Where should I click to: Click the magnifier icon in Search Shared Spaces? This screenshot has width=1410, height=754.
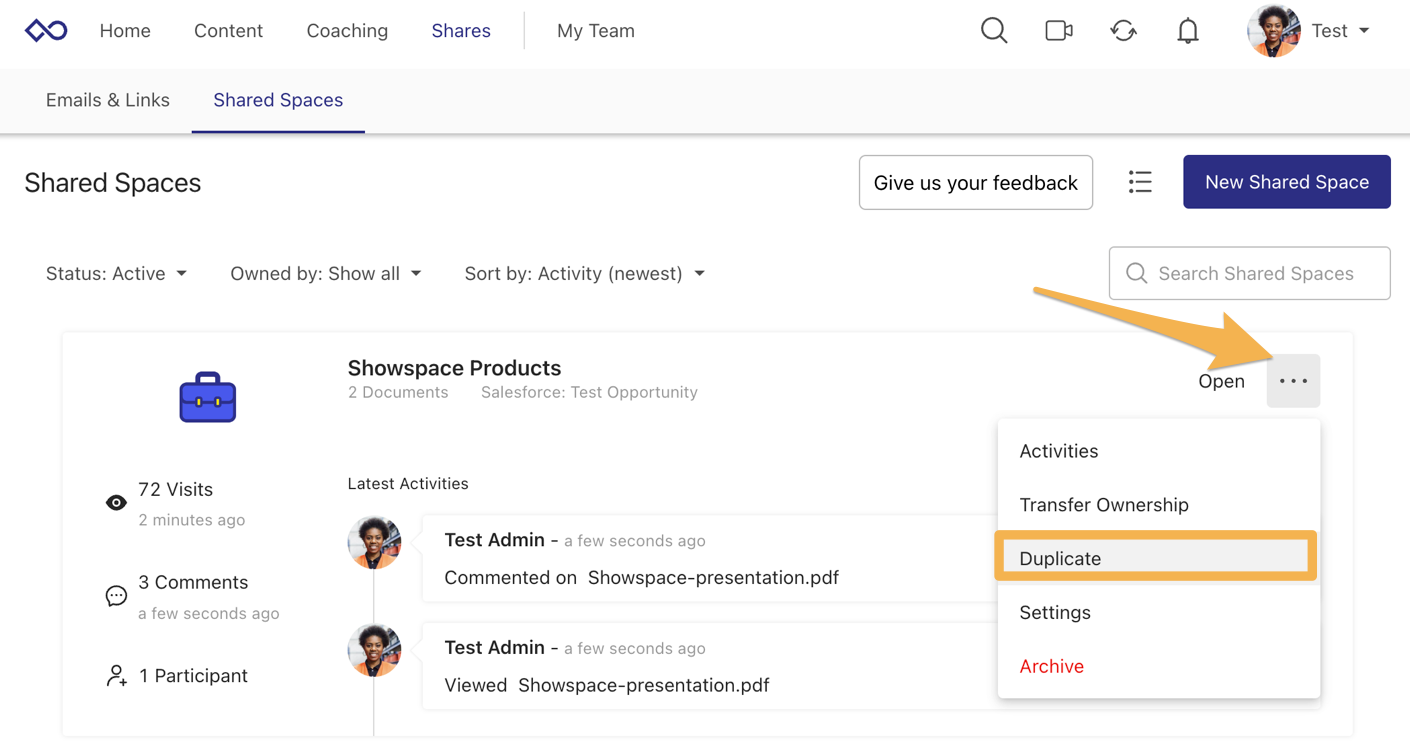(1136, 273)
